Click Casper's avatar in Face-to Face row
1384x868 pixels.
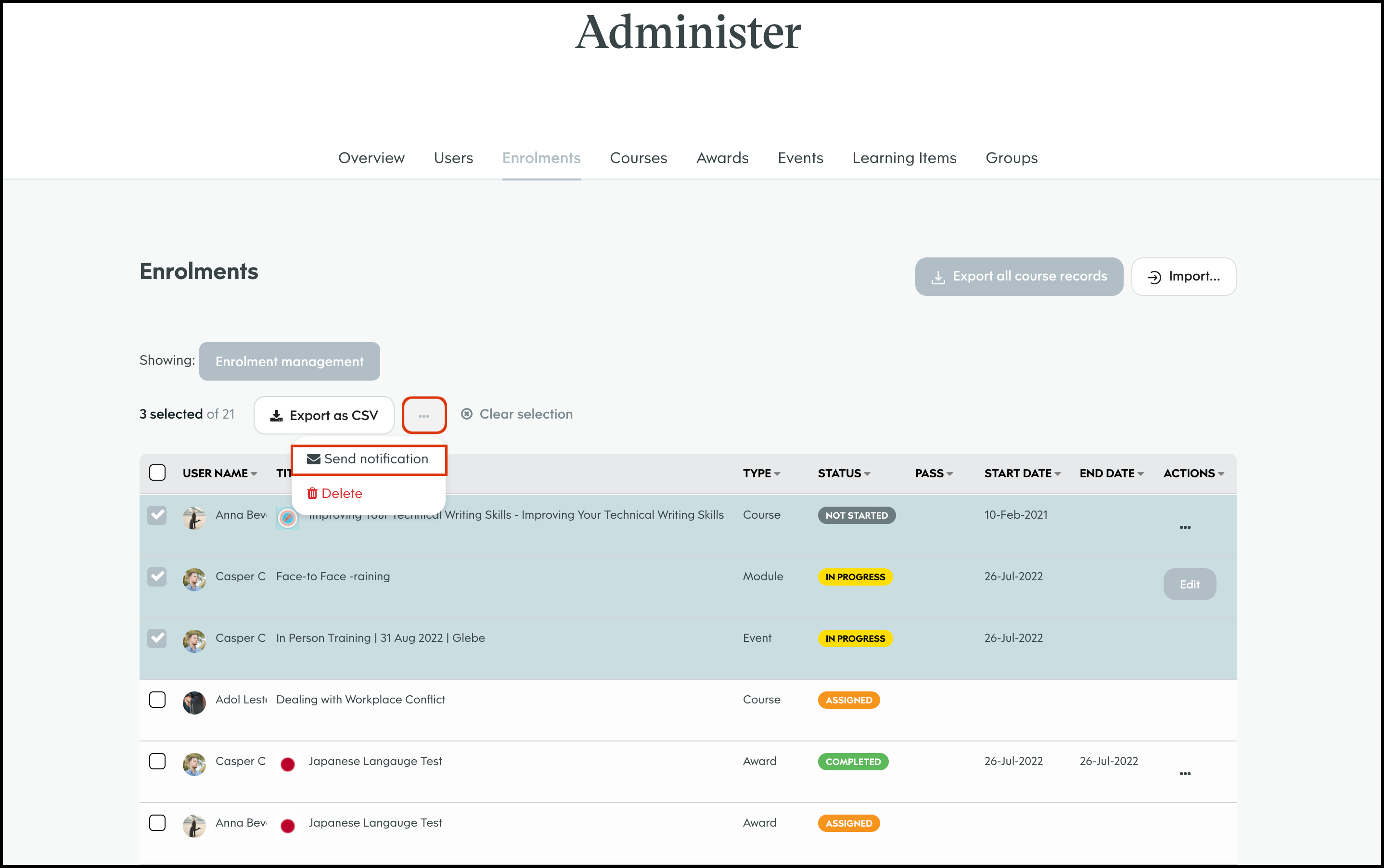[194, 579]
